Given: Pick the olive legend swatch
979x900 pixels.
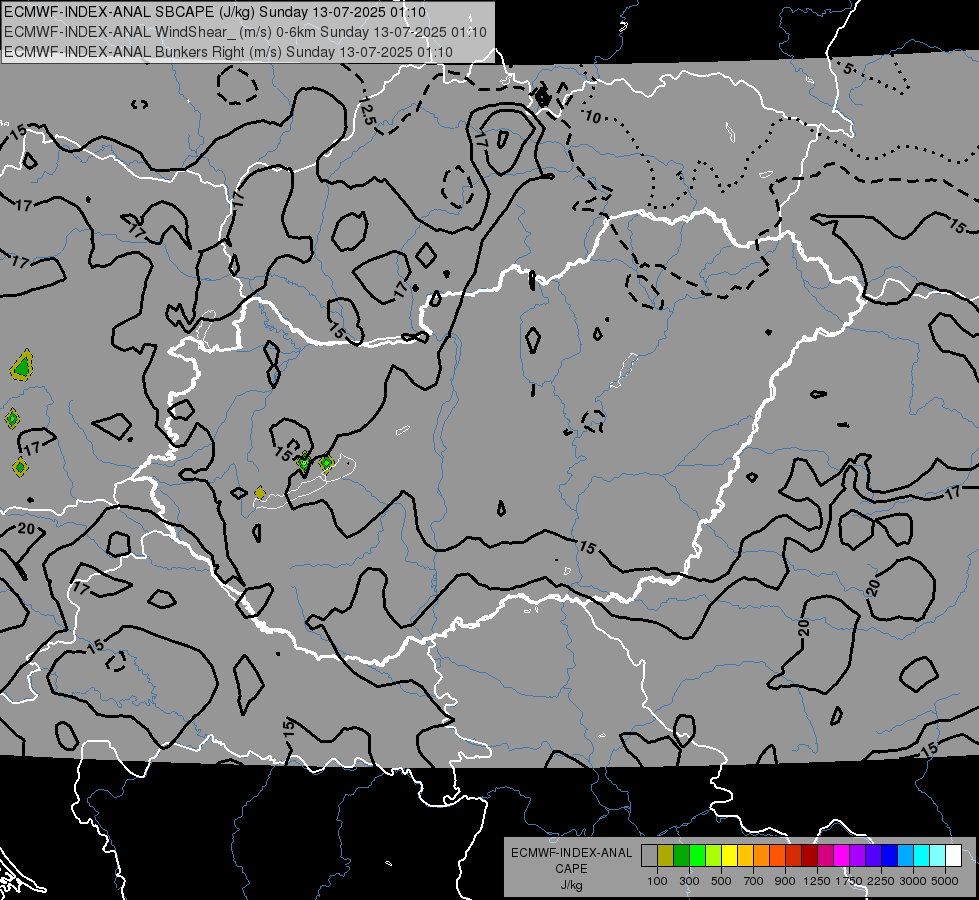Looking at the screenshot, I should coord(666,856).
